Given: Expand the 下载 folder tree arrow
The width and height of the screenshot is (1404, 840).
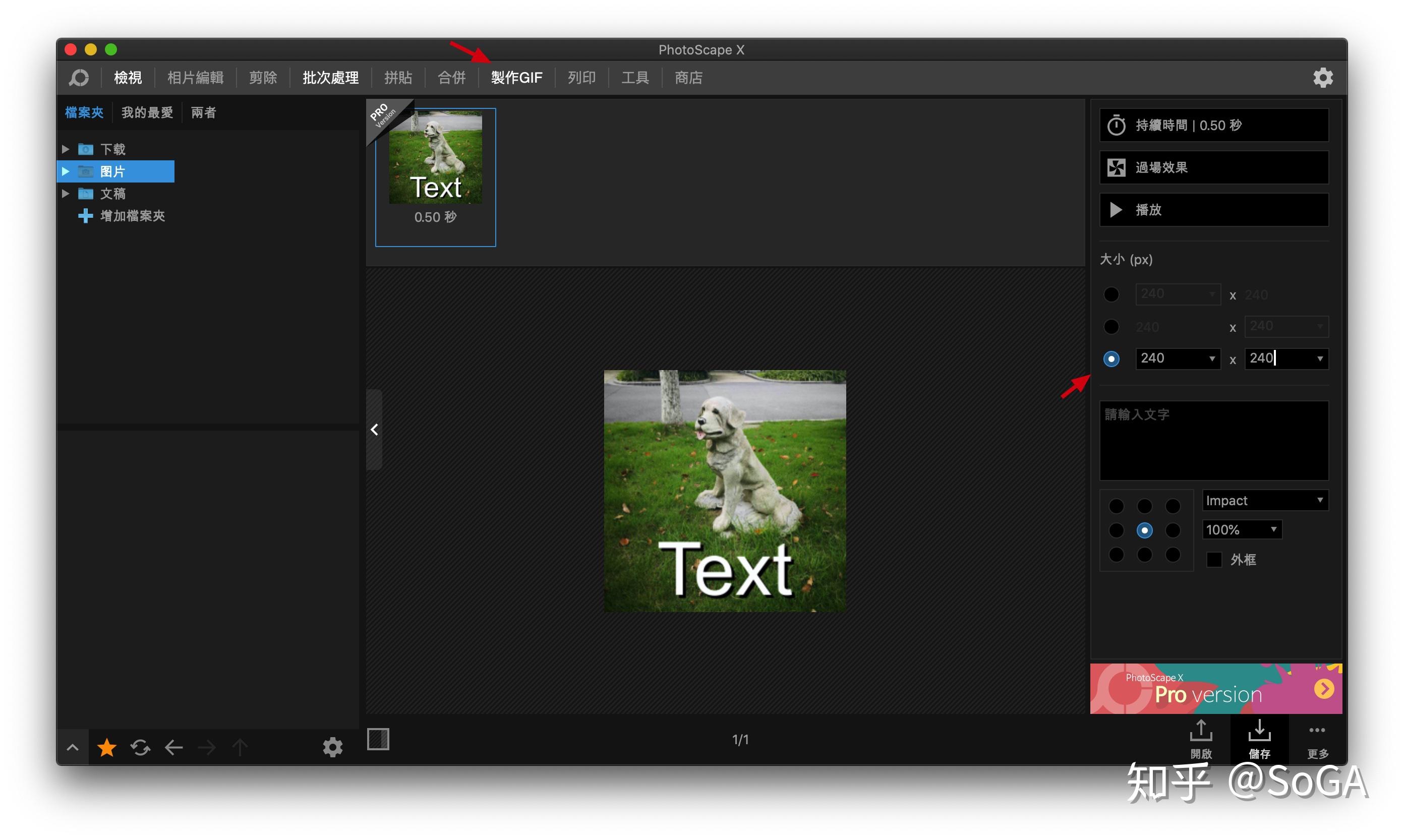Looking at the screenshot, I should pos(66,149).
